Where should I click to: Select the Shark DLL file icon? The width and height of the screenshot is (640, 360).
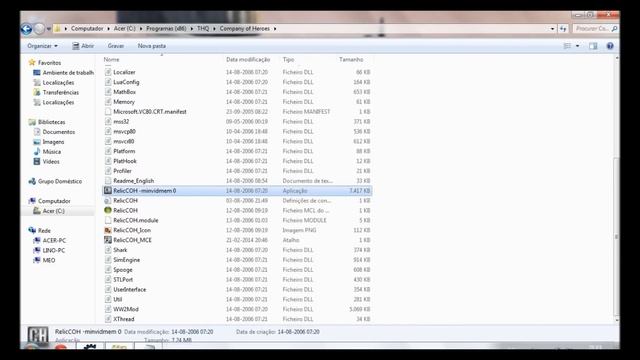coord(108,250)
